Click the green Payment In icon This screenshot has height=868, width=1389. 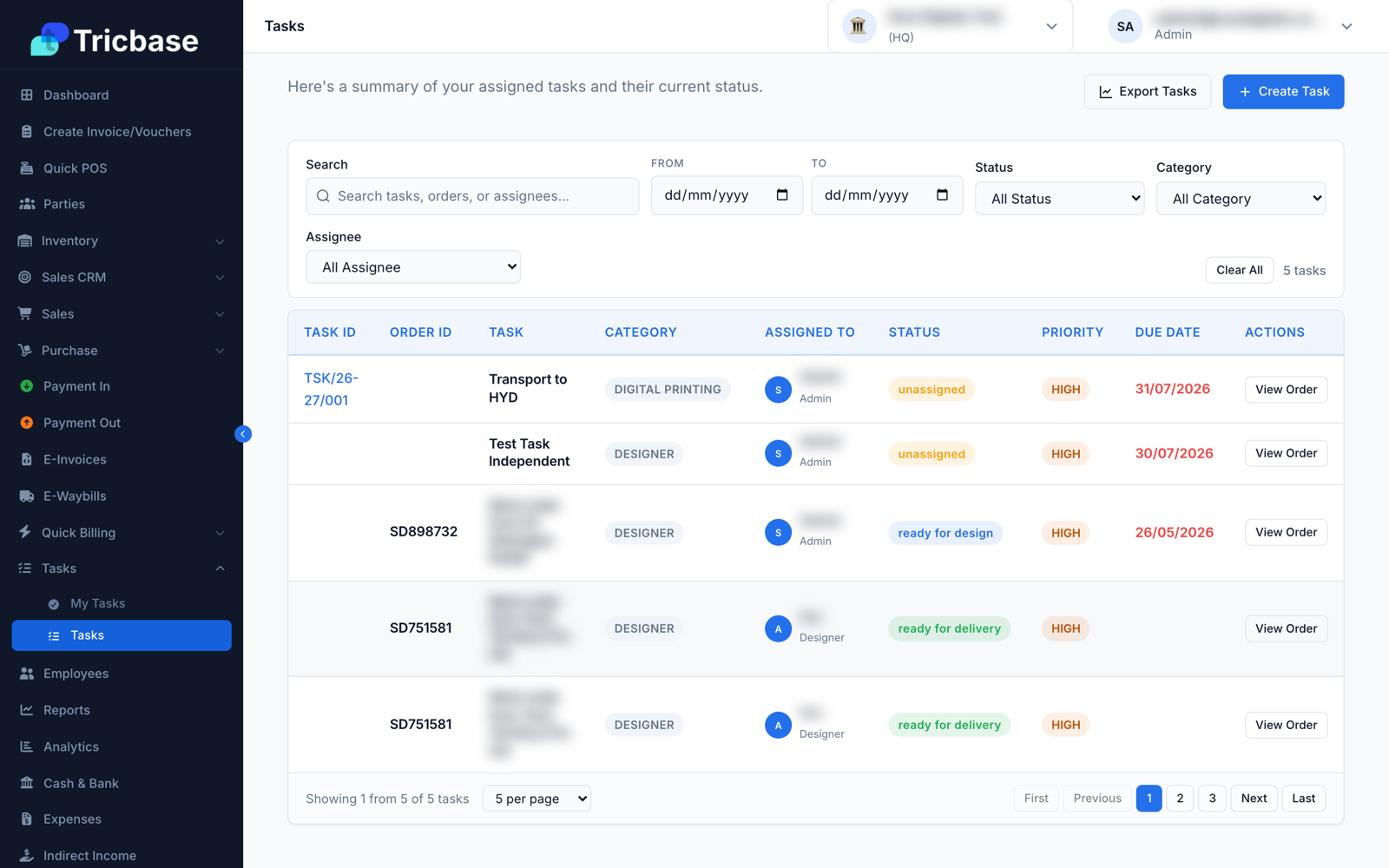[27, 386]
